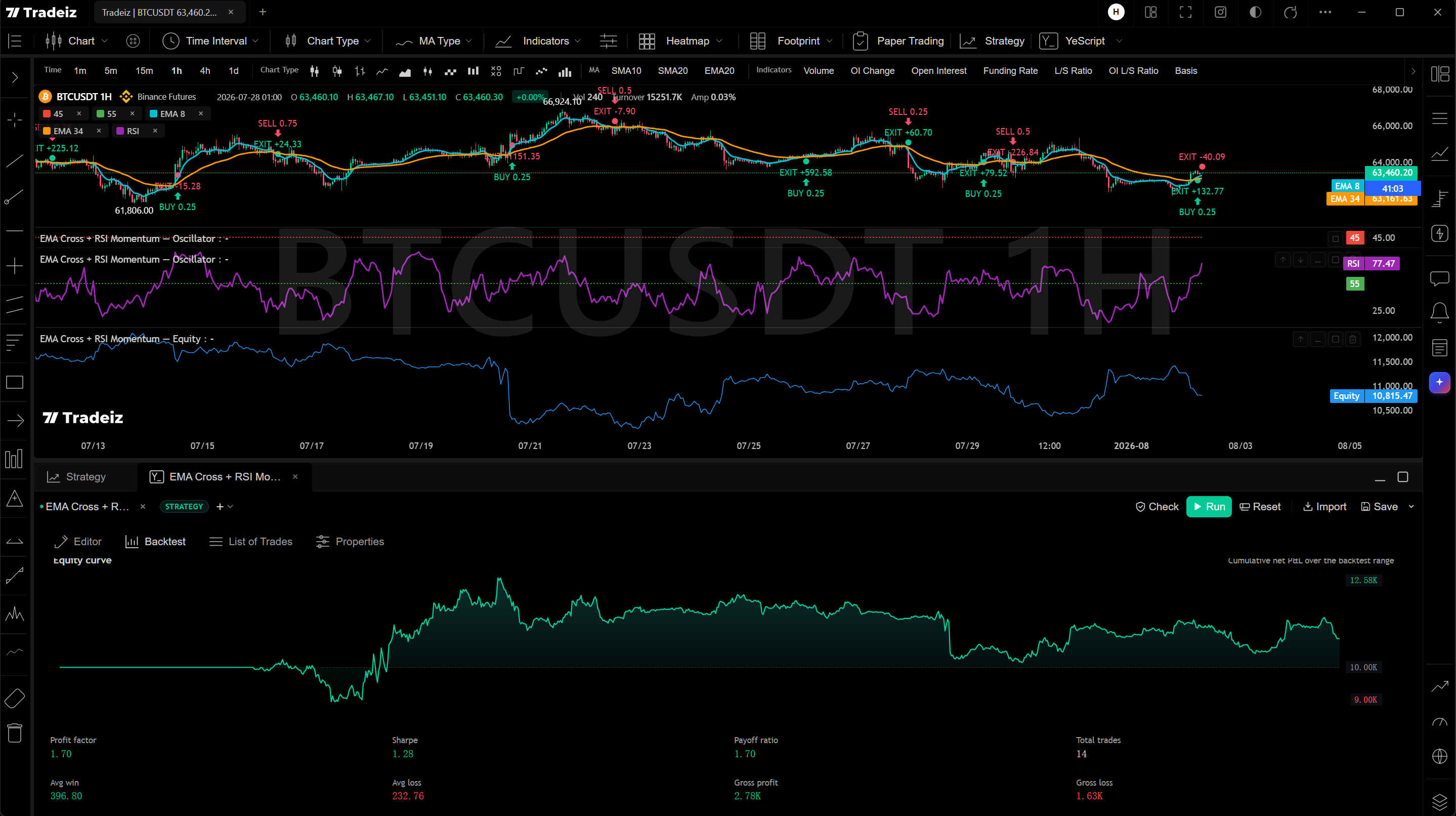Activate the crosshair tool in left sidebar
This screenshot has height=816, width=1456.
15,119
